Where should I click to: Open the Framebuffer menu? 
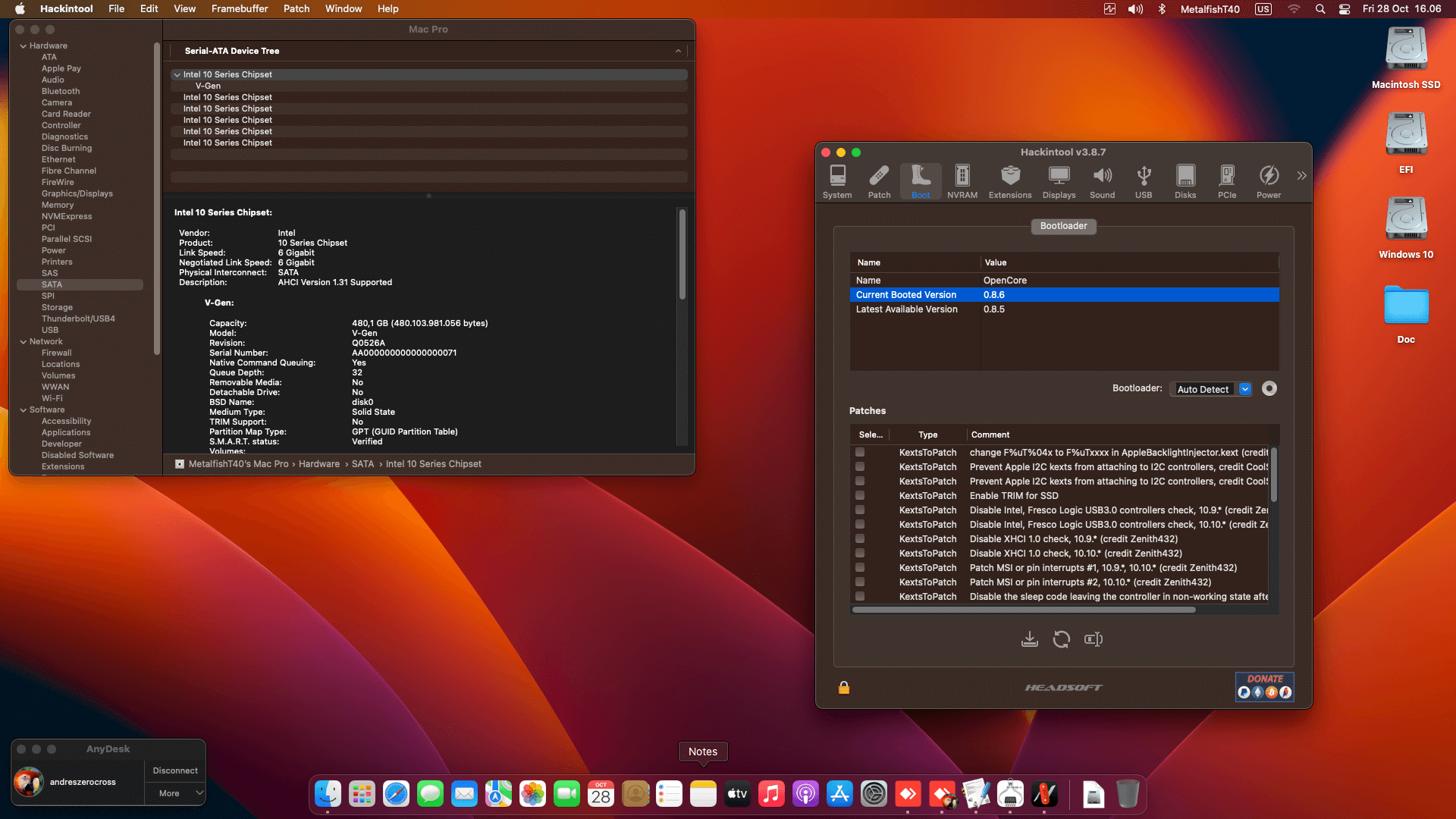pyautogui.click(x=239, y=8)
